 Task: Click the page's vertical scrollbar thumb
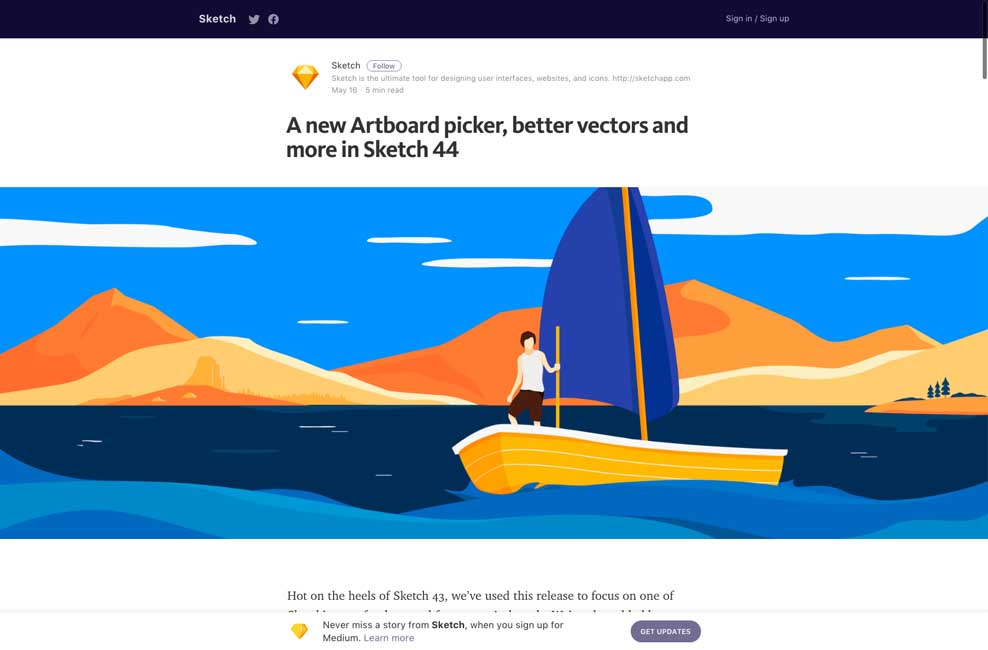click(x=984, y=40)
